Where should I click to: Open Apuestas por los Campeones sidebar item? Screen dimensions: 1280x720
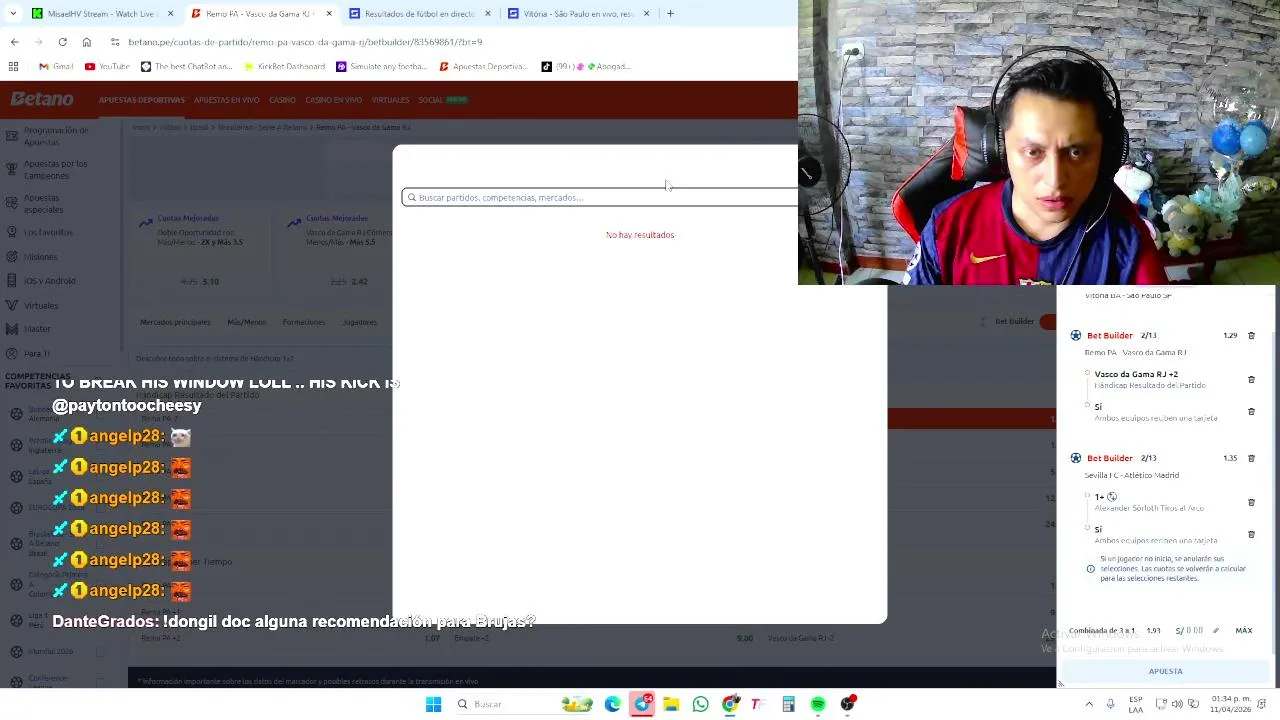[55, 169]
